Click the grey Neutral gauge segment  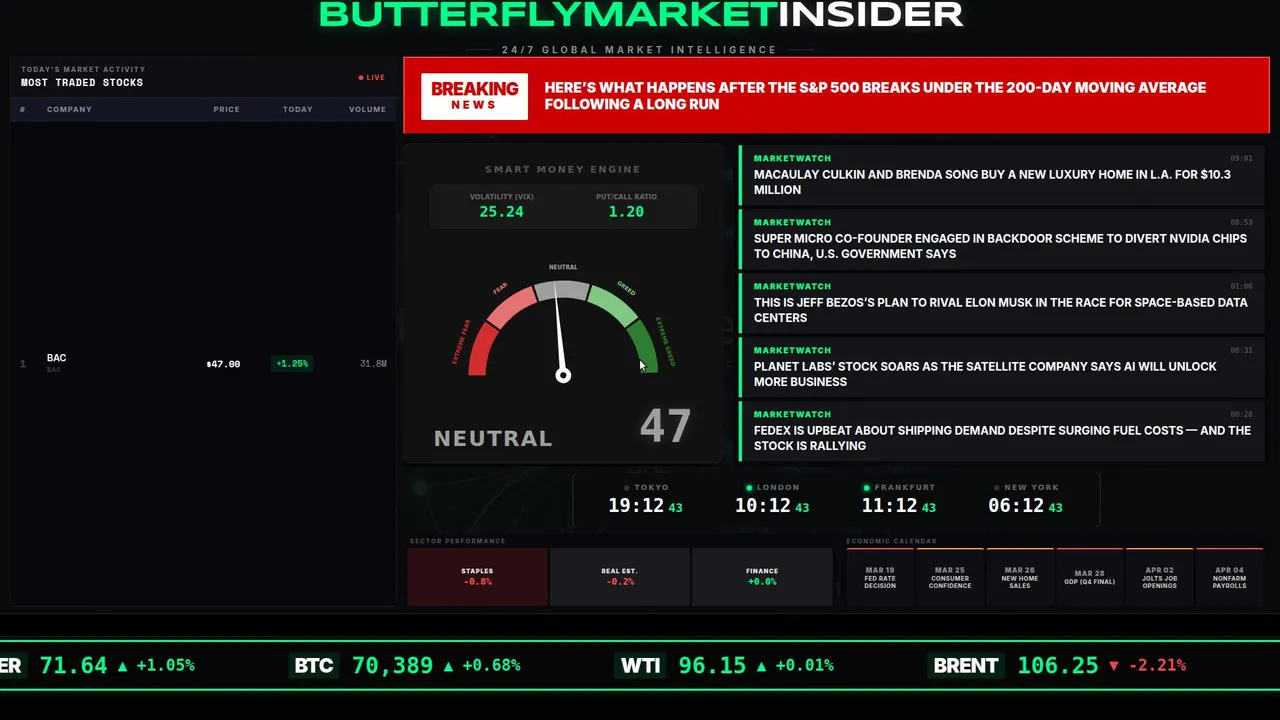point(563,290)
